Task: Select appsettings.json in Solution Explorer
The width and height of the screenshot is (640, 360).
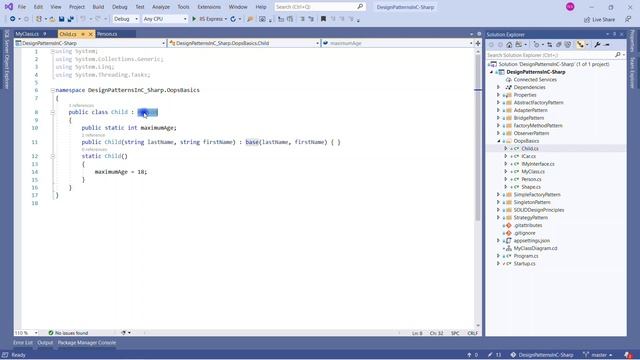Action: click(x=531, y=240)
